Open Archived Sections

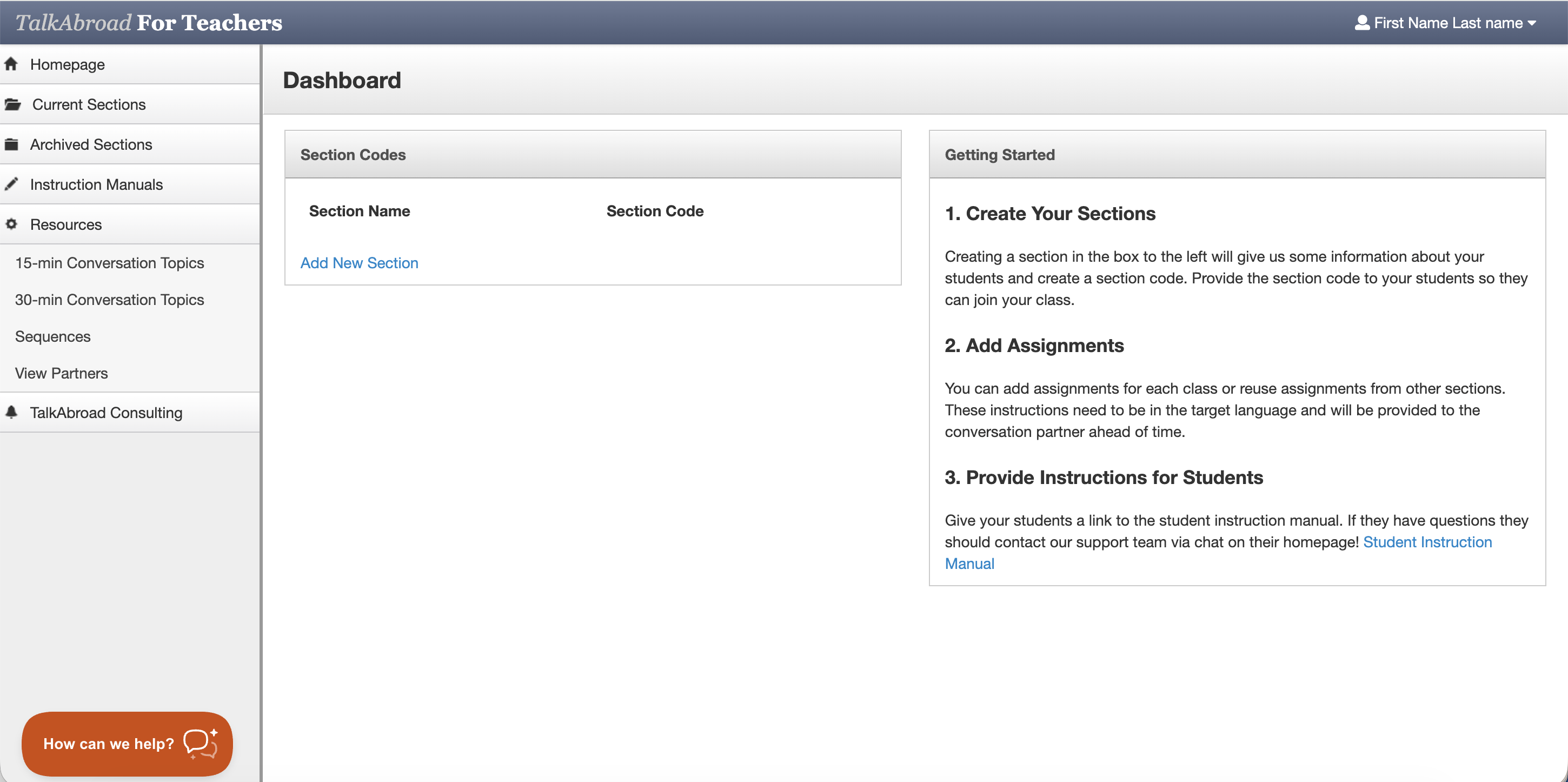tap(130, 144)
